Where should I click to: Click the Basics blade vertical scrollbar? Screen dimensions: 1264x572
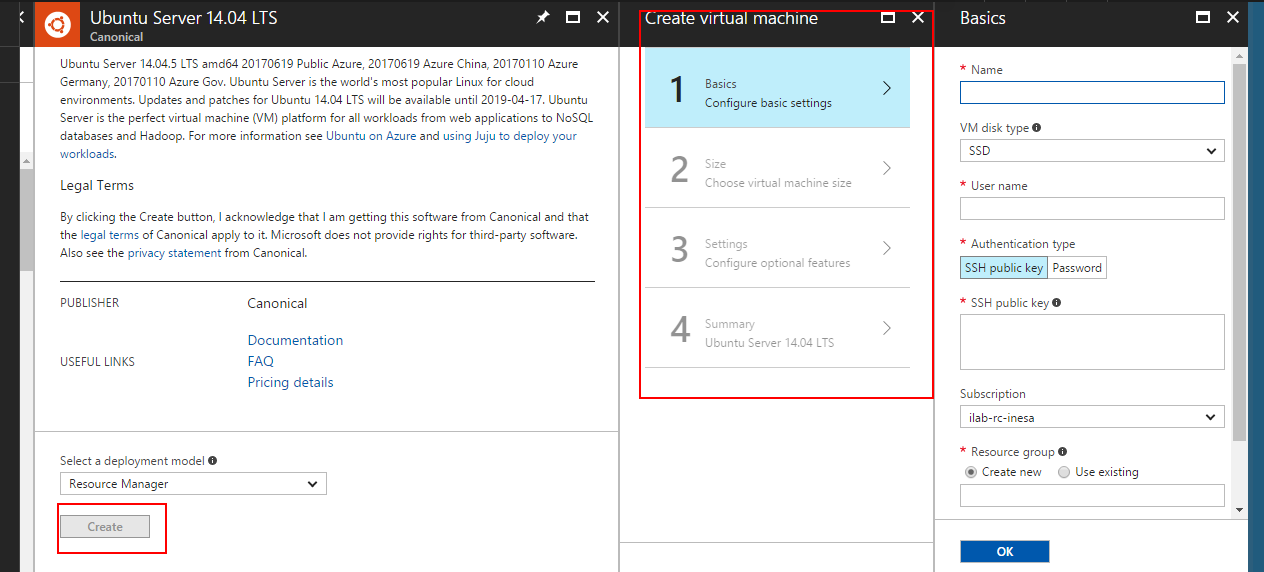[1240, 250]
